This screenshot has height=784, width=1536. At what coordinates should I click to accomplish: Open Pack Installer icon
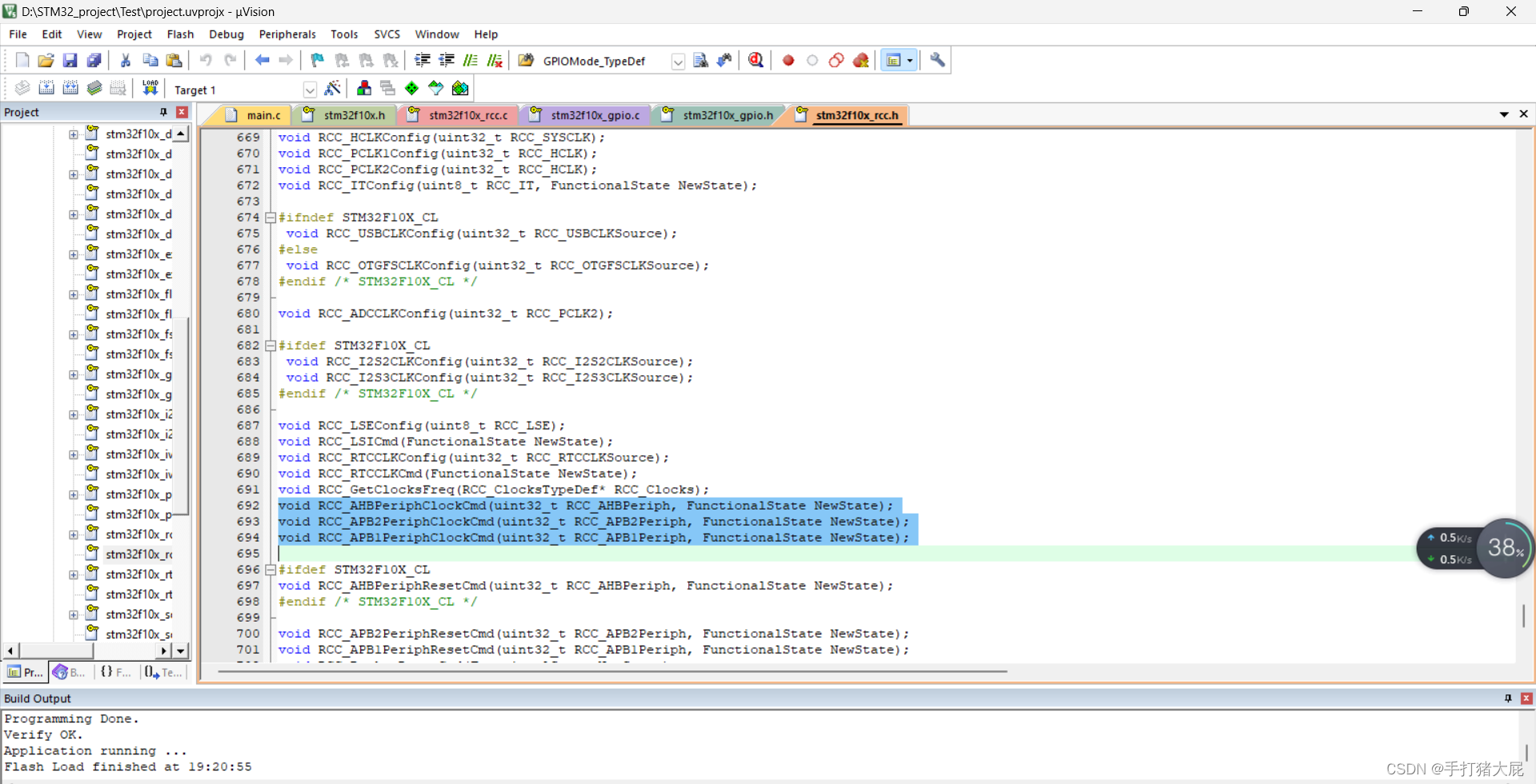click(x=460, y=88)
